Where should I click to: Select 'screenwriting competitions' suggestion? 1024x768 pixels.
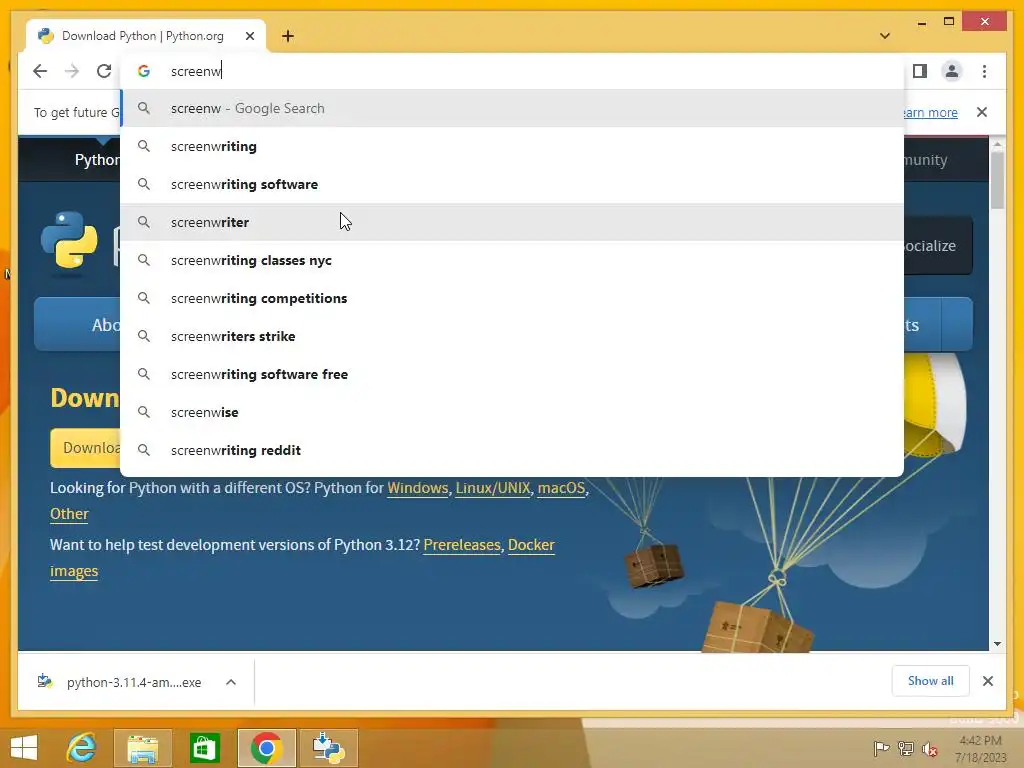(513, 298)
